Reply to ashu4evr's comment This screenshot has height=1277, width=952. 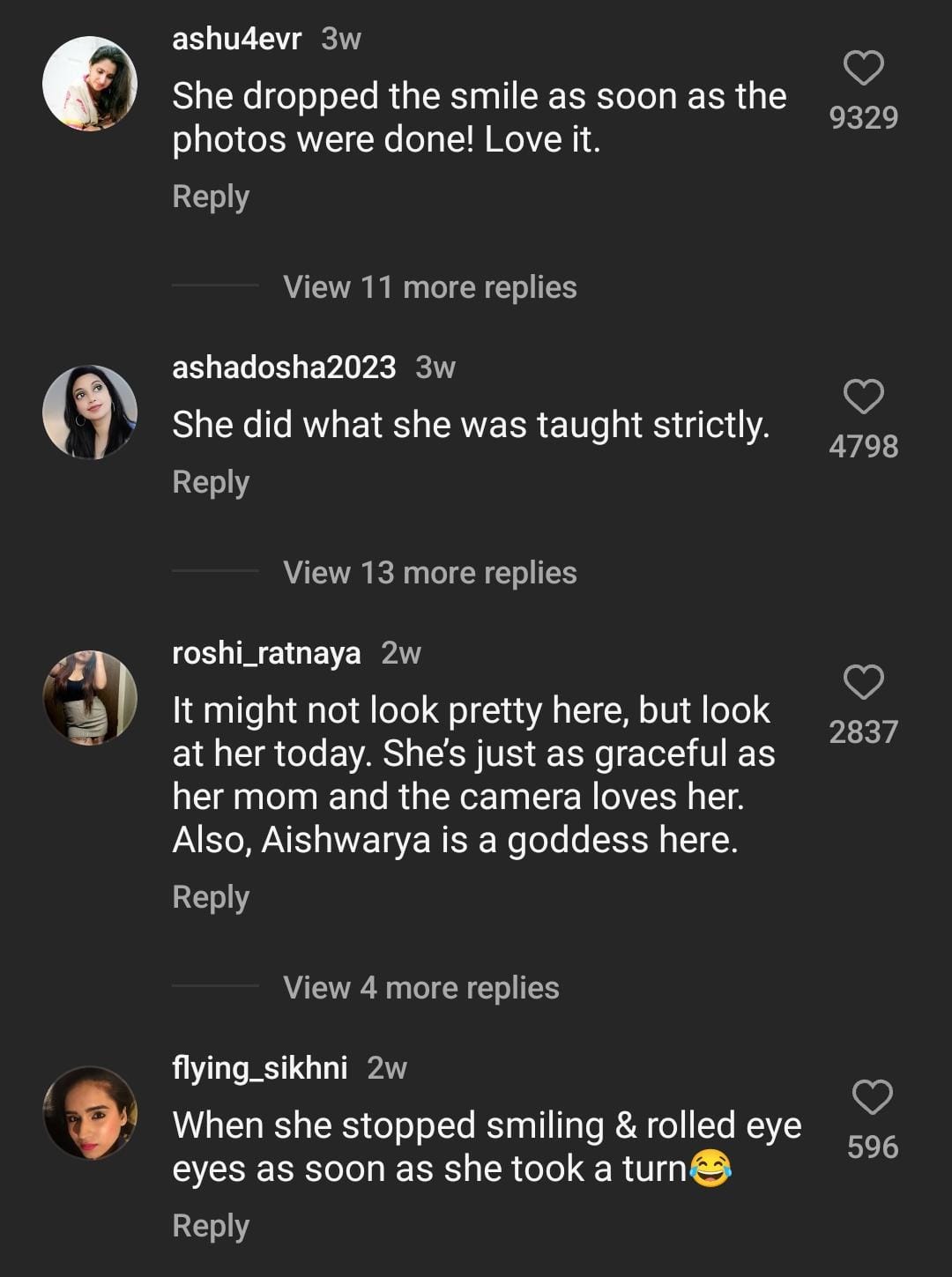pos(211,197)
